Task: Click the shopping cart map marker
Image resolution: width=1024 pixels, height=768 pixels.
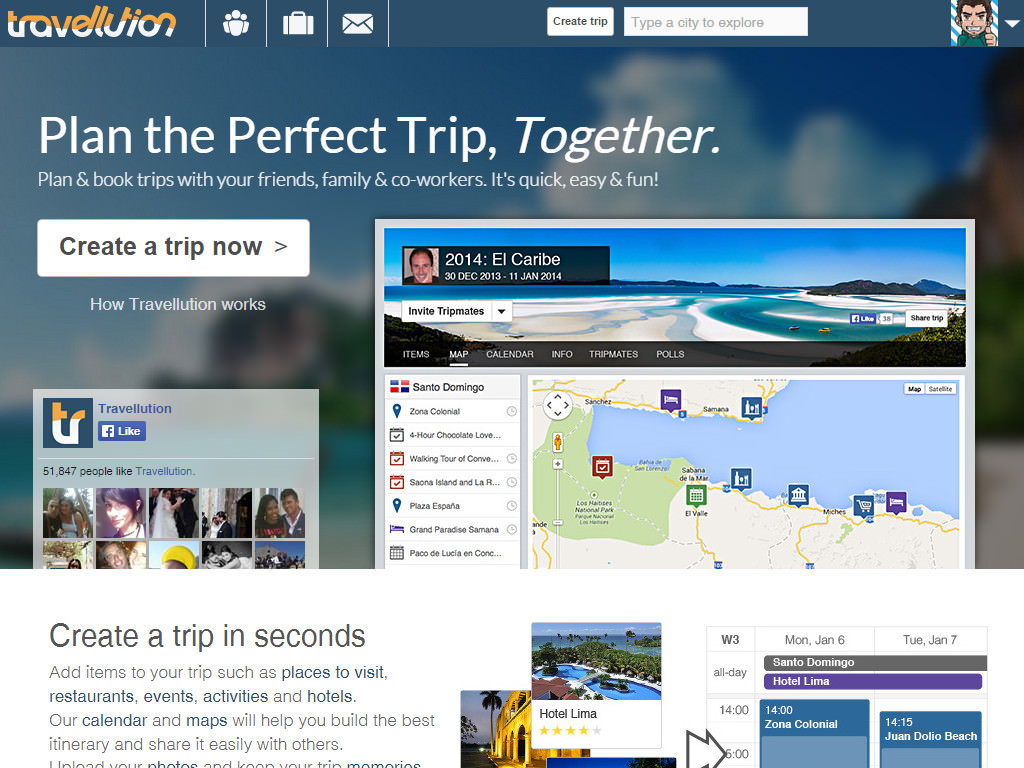Action: tap(864, 505)
